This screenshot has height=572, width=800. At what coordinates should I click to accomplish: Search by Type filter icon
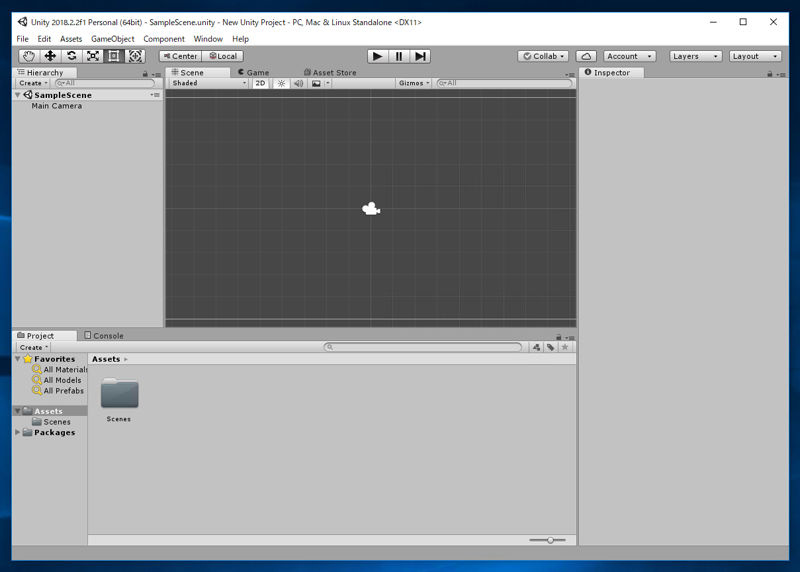536,347
